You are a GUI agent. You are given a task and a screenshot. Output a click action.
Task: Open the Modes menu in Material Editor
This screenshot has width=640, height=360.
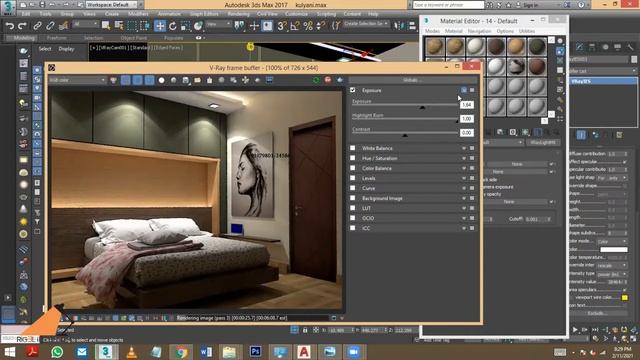432,31
